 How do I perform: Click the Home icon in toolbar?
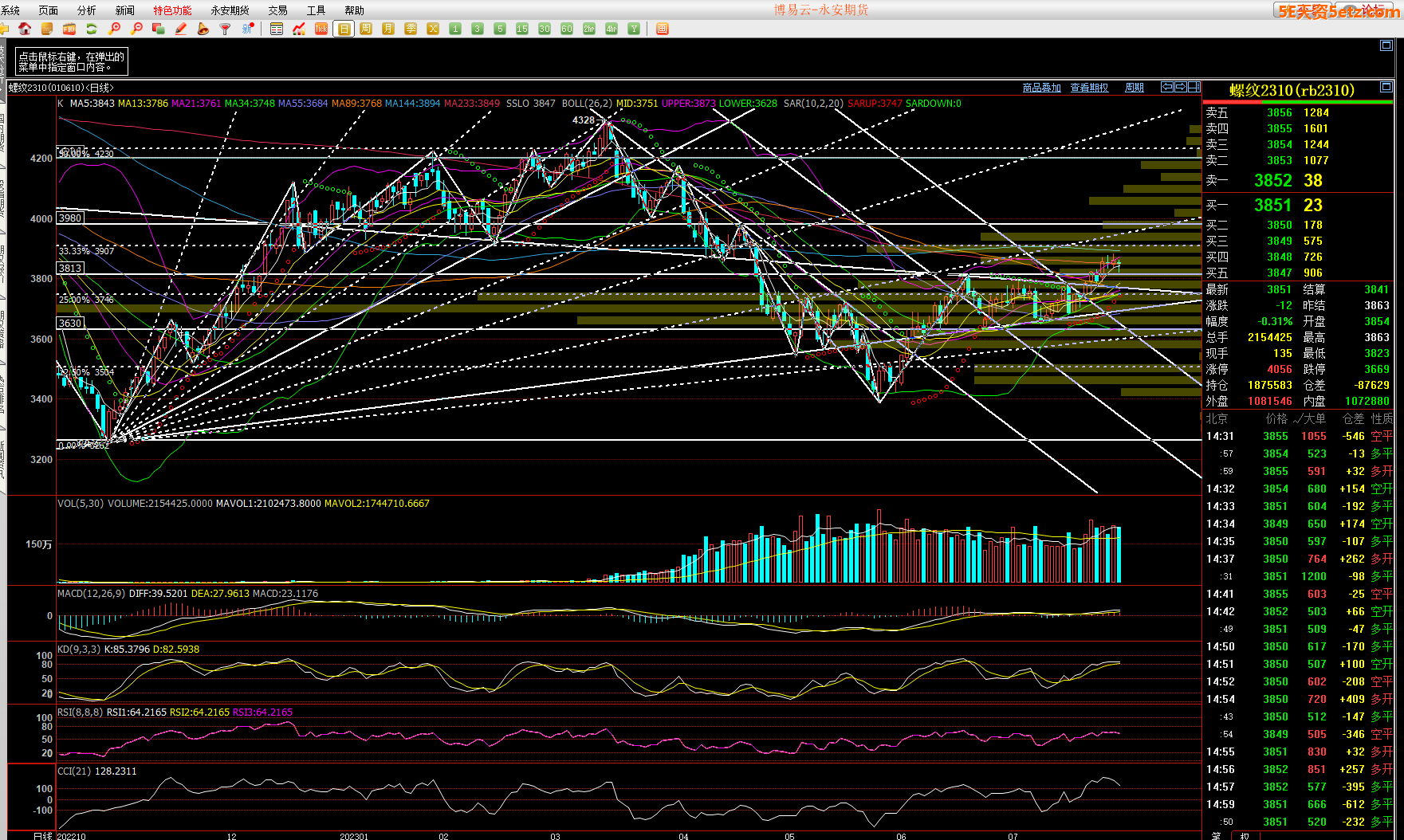[25, 29]
